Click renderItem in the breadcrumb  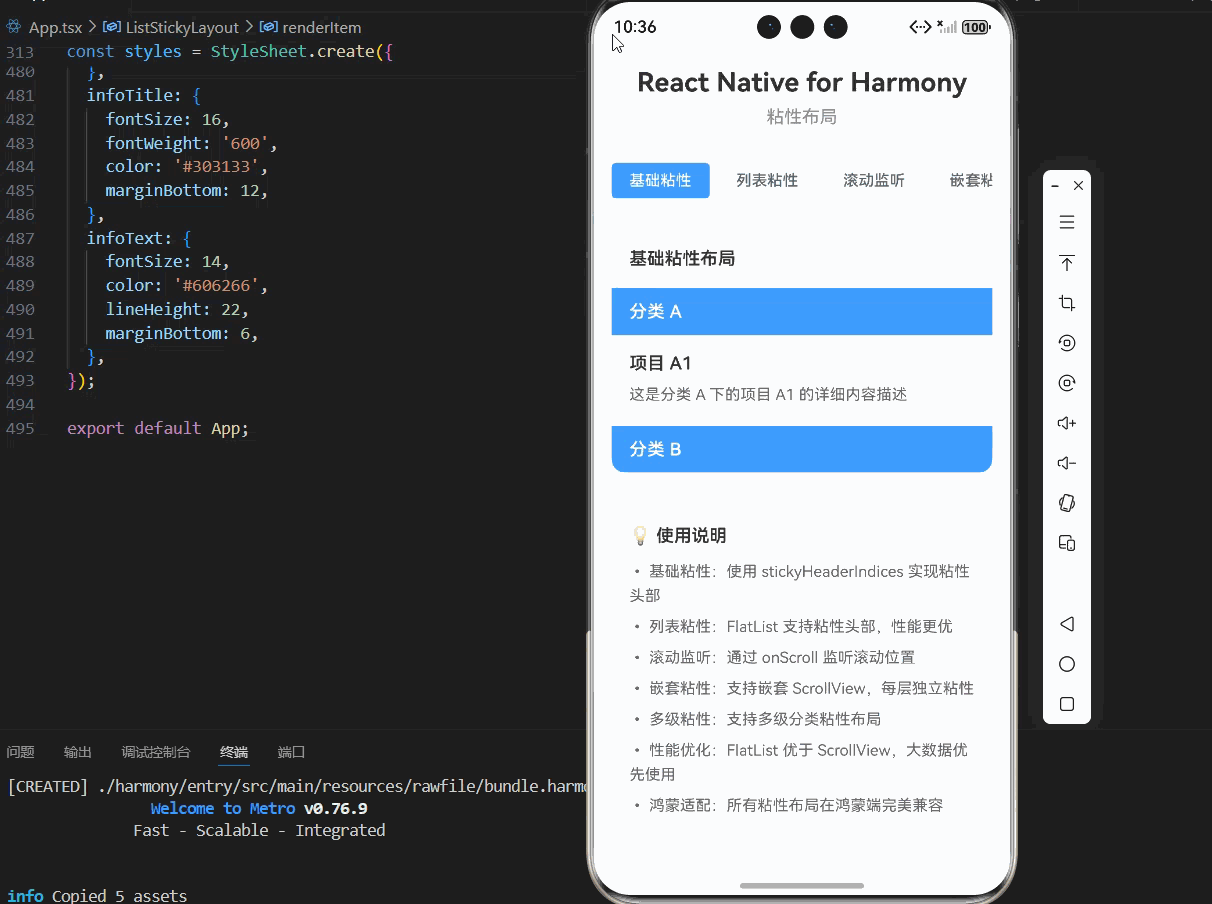[322, 27]
